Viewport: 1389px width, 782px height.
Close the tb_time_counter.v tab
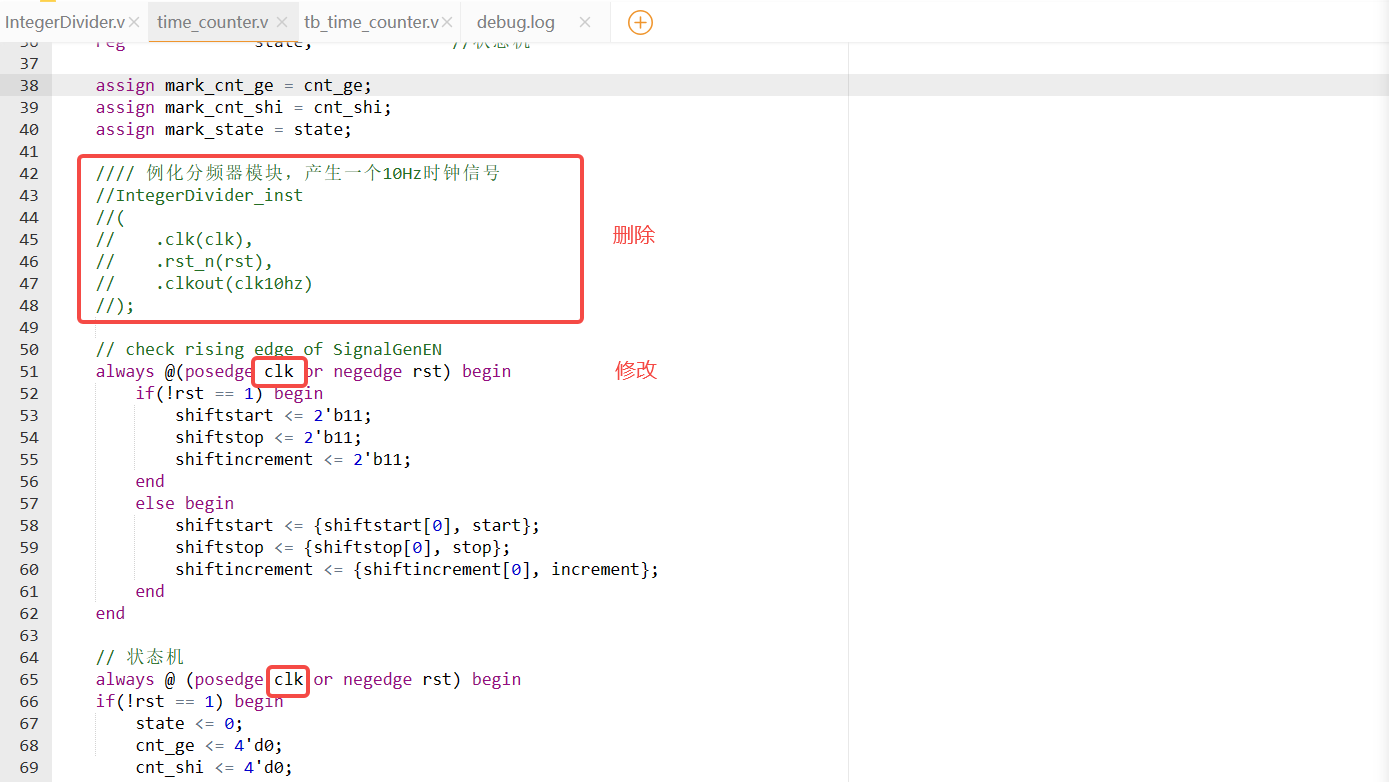(446, 22)
